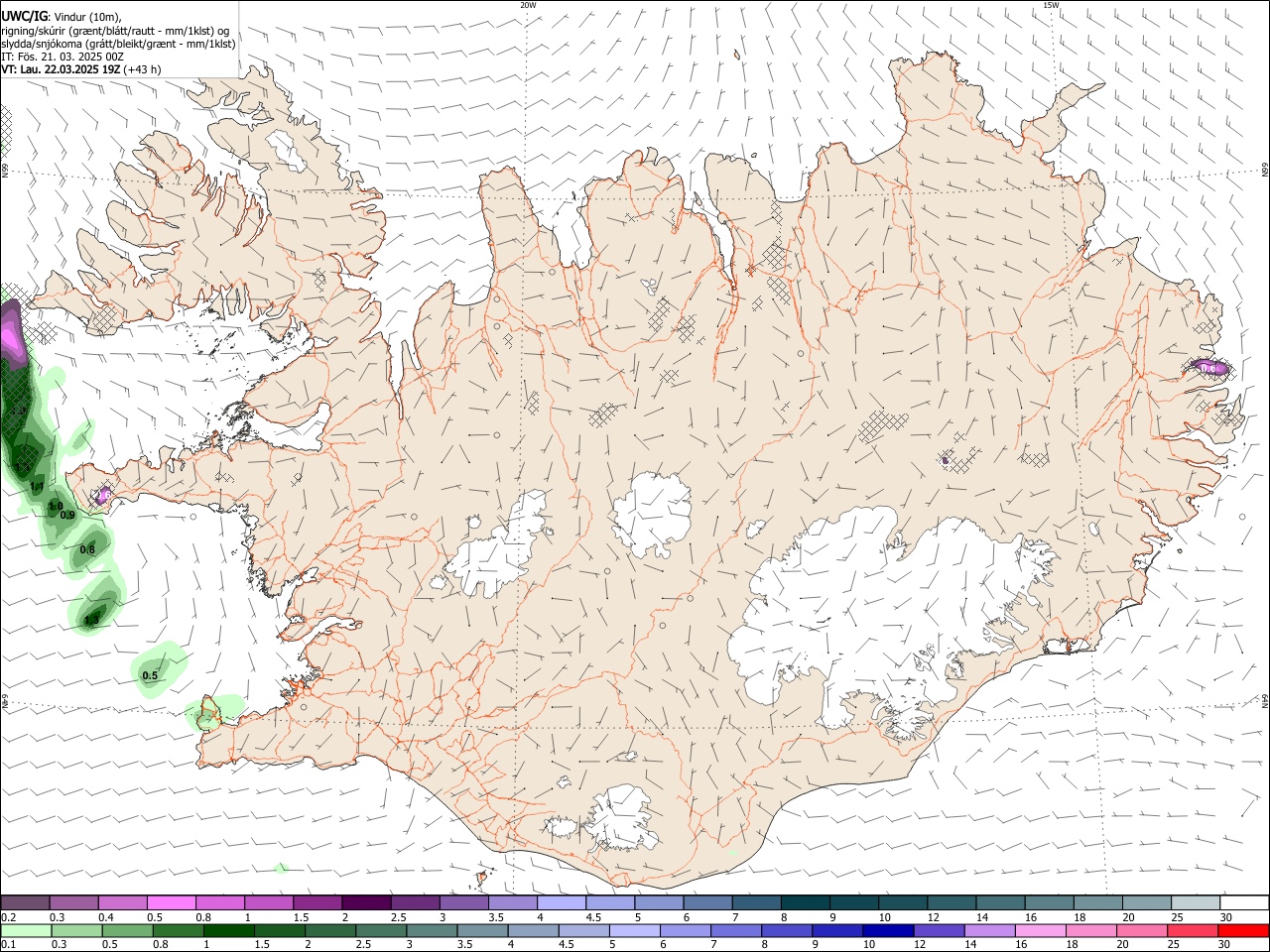Click the Hofsjökull glacier in central Iceland
This screenshot has width=1270, height=952.
point(652,514)
